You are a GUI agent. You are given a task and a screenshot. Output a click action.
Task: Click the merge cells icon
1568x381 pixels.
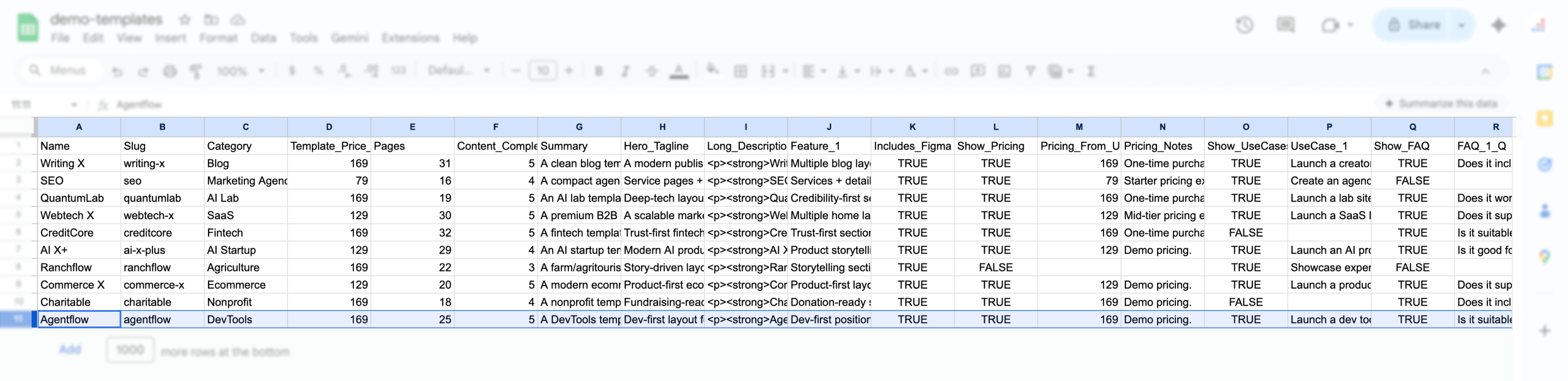(768, 71)
